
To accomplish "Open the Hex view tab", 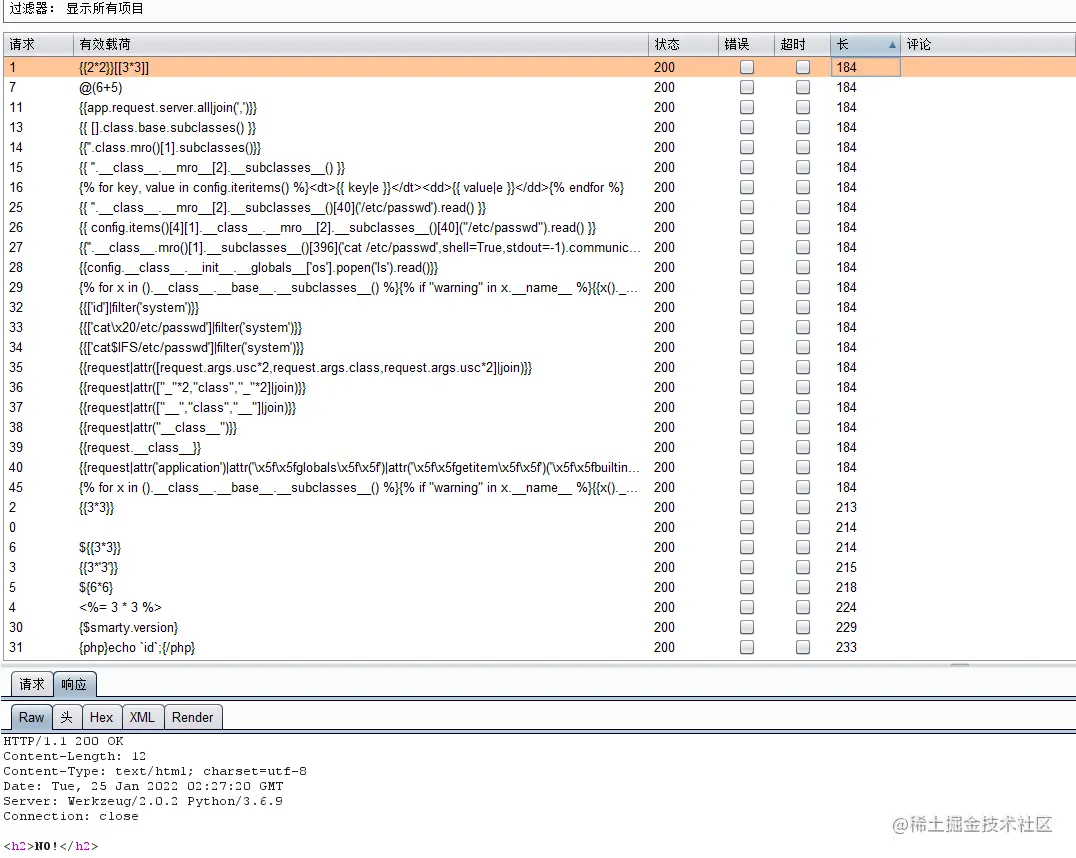I will coord(102,717).
